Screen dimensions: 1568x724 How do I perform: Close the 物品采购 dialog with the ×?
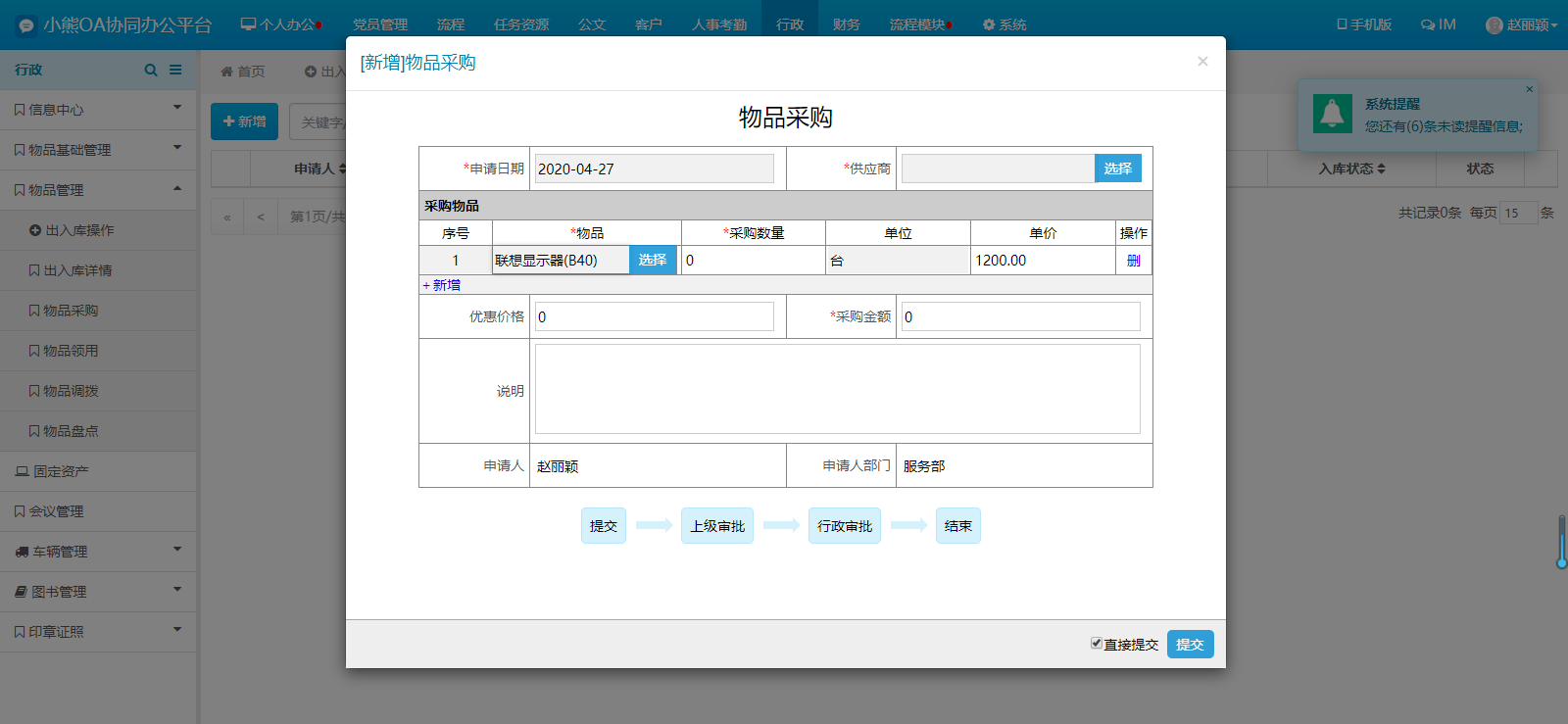pyautogui.click(x=1202, y=62)
